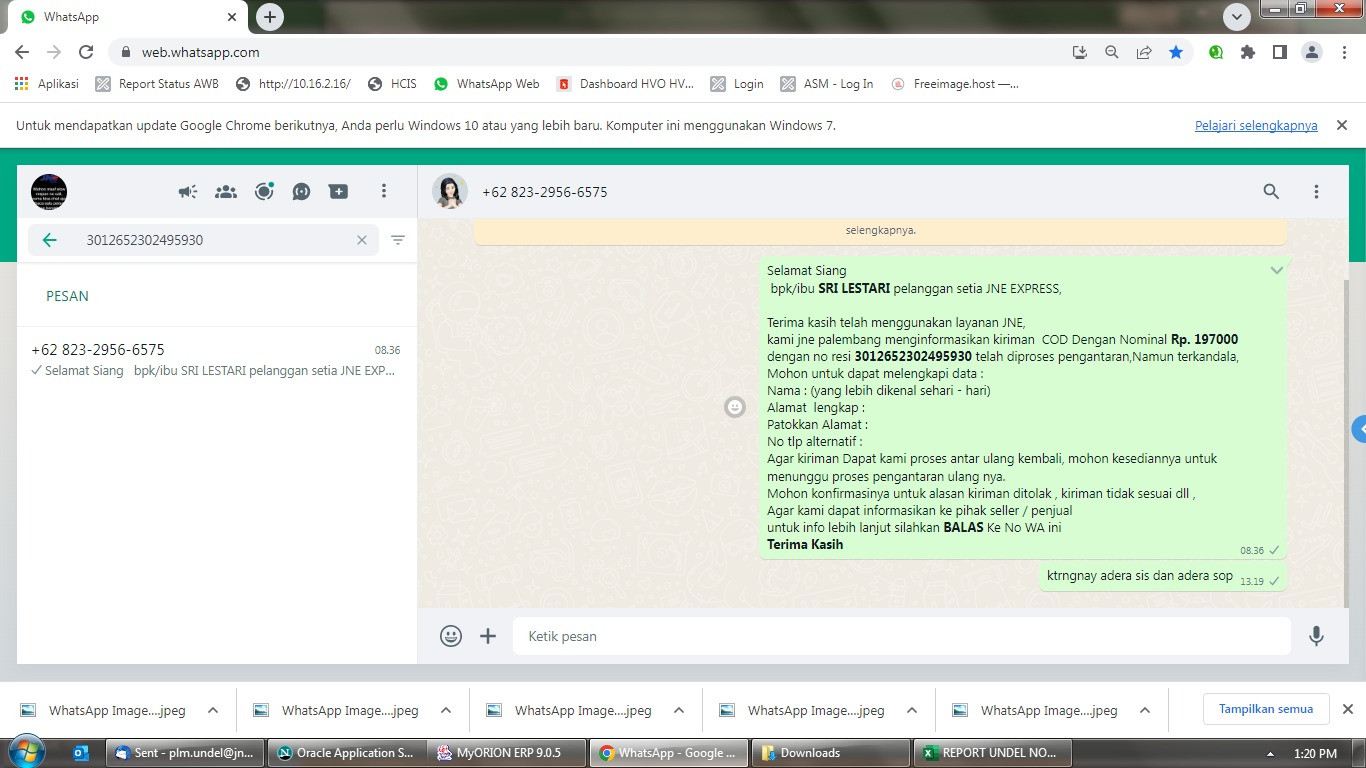This screenshot has width=1366, height=768.
Task: Open the Login bookmark
Action: pyautogui.click(x=737, y=84)
